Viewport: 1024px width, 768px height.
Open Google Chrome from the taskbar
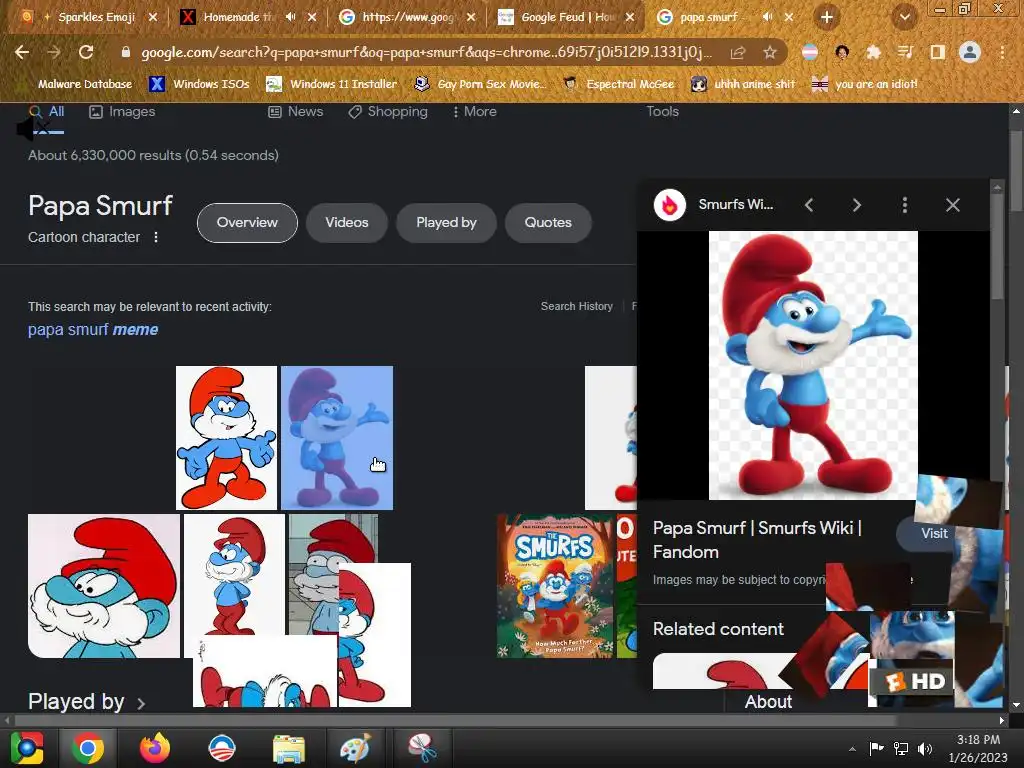point(88,748)
